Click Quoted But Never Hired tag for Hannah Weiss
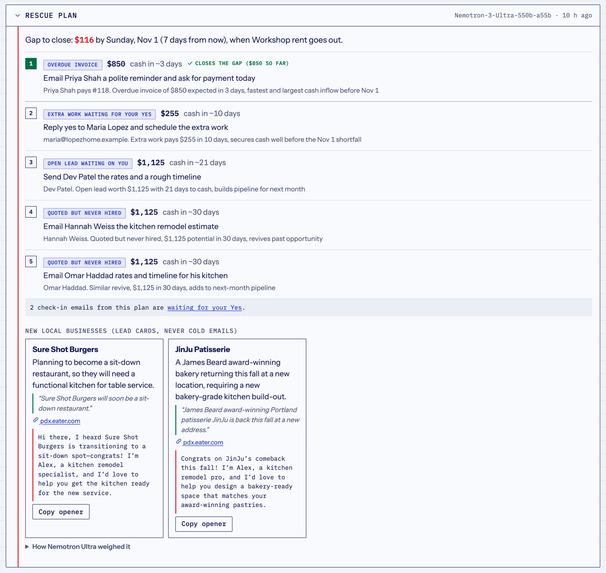Viewport: 606px width, 573px height. pyautogui.click(x=84, y=213)
